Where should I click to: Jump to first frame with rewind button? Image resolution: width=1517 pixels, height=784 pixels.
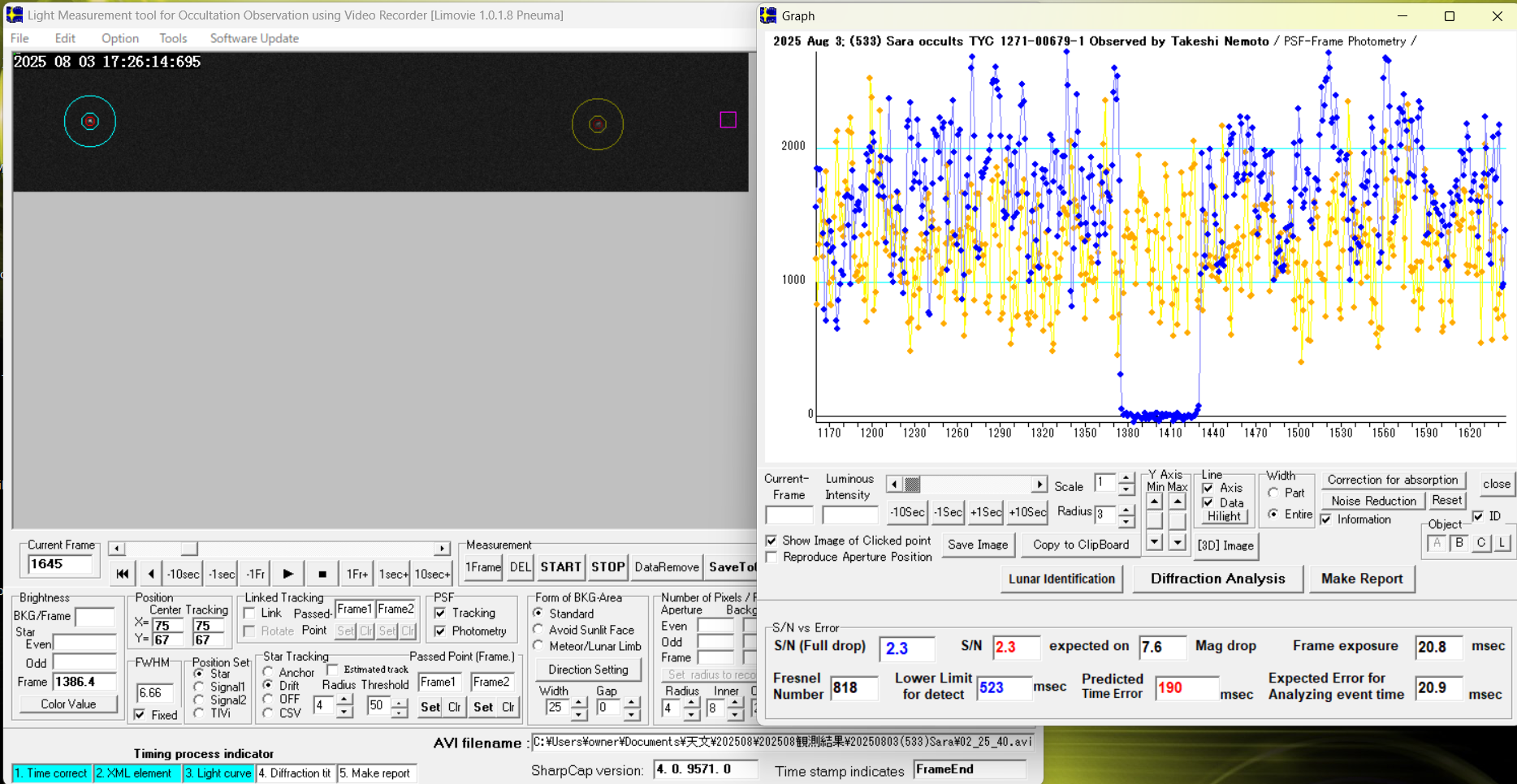coord(122,574)
